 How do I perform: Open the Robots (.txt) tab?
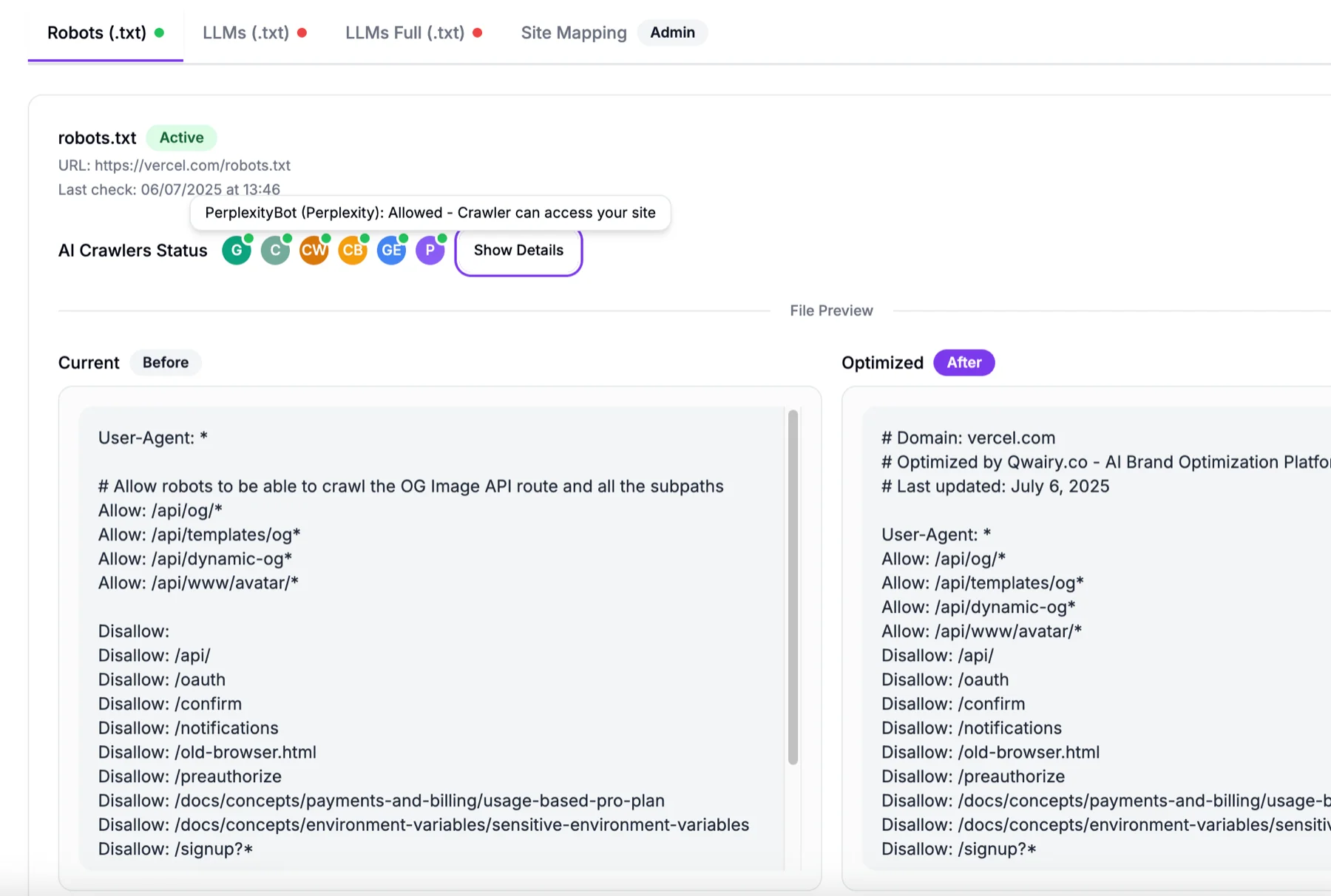[x=97, y=33]
